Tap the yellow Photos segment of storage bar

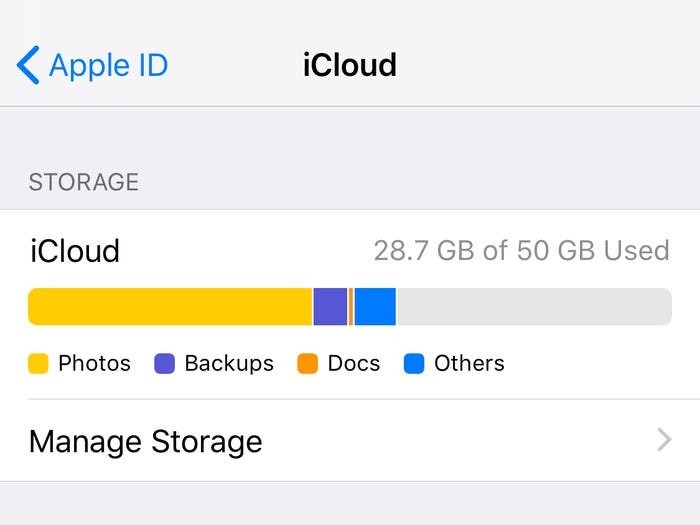pyautogui.click(x=170, y=307)
